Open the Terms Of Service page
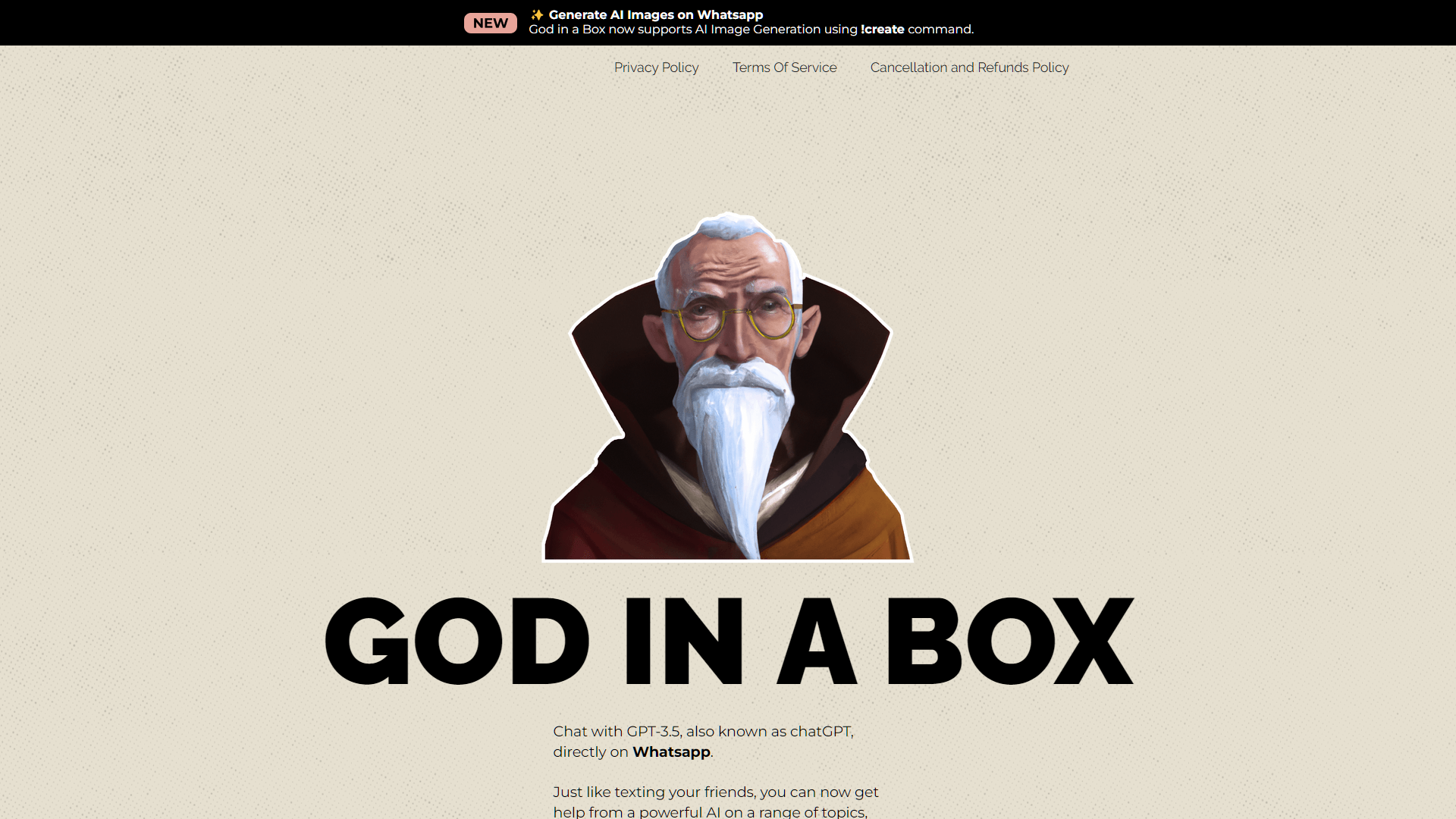Viewport: 1456px width, 819px height. click(x=785, y=67)
